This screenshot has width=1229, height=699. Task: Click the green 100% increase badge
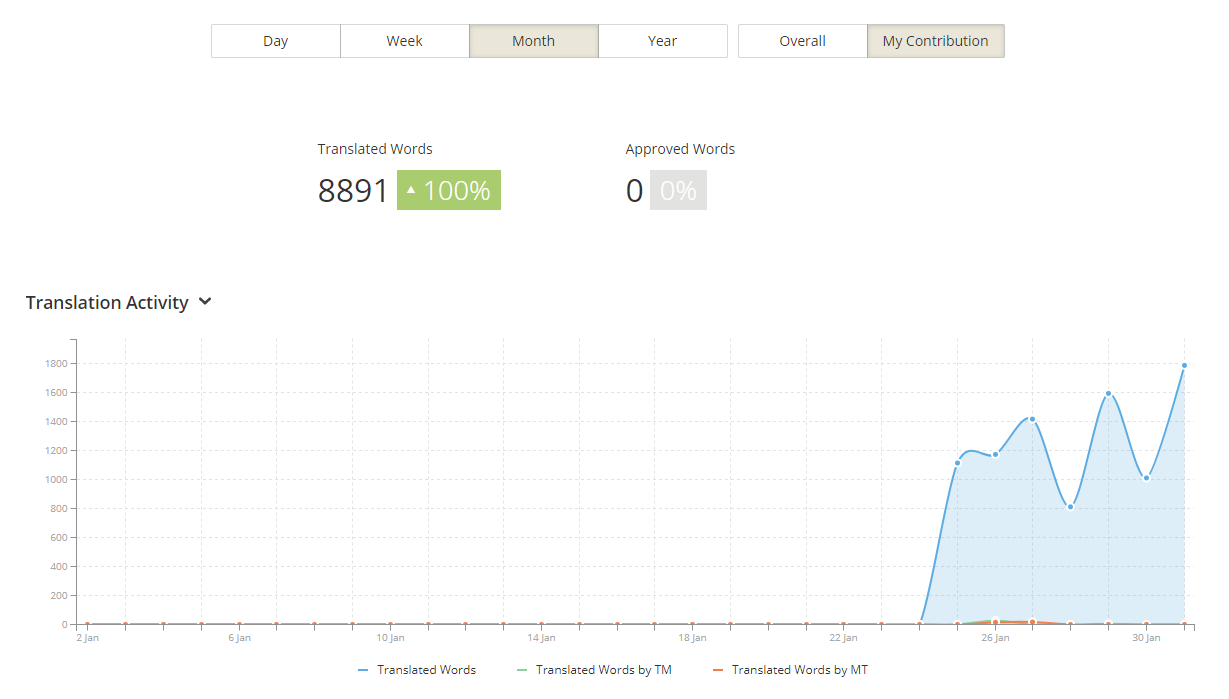[x=449, y=190]
